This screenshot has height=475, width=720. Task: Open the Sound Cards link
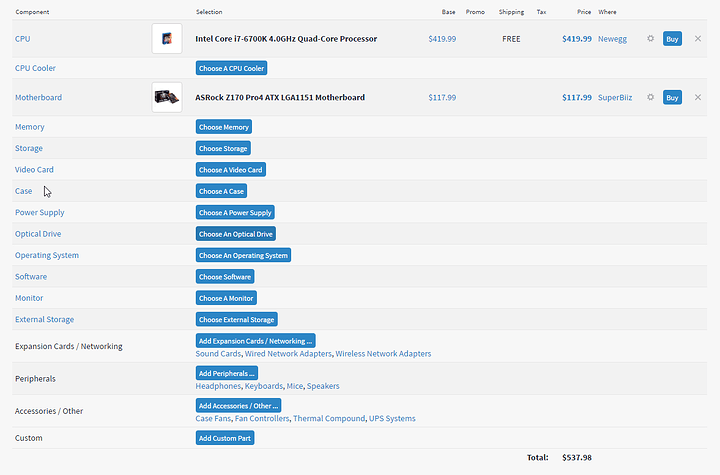point(218,354)
